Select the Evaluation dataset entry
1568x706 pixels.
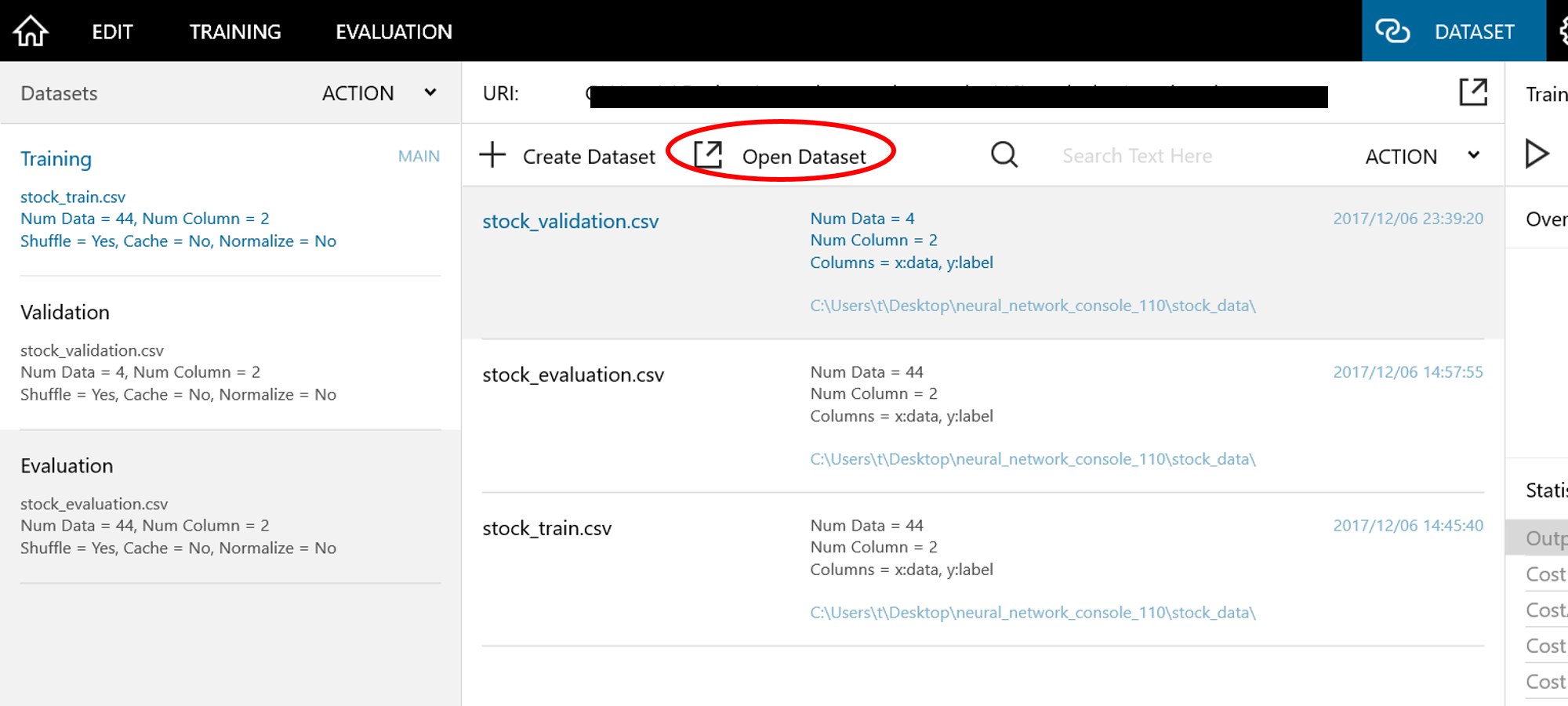coord(67,466)
